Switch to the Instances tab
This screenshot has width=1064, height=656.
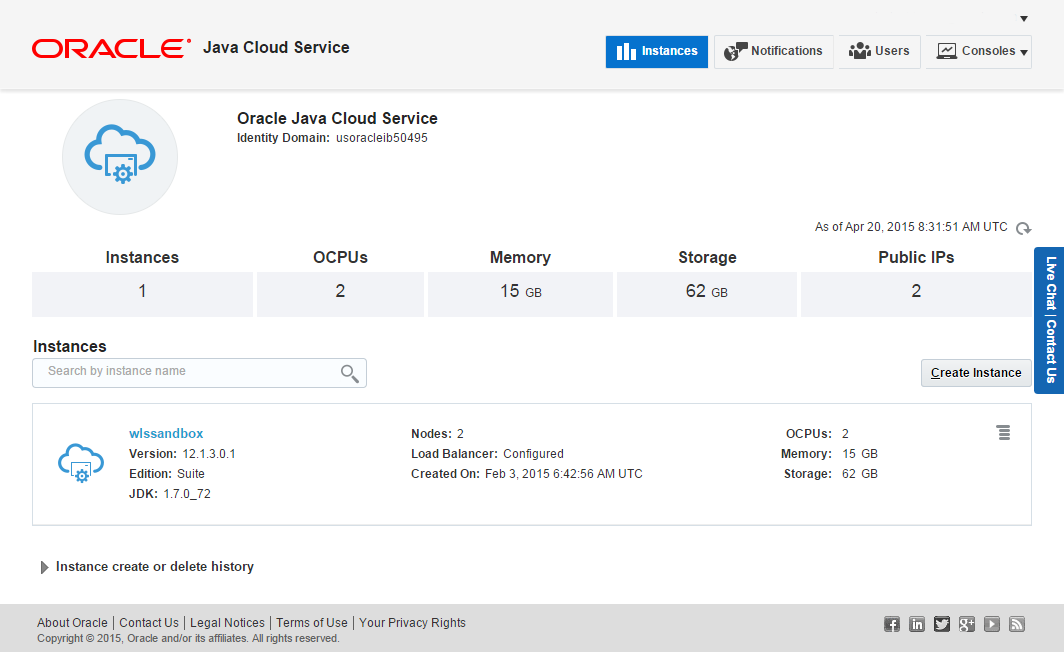657,51
